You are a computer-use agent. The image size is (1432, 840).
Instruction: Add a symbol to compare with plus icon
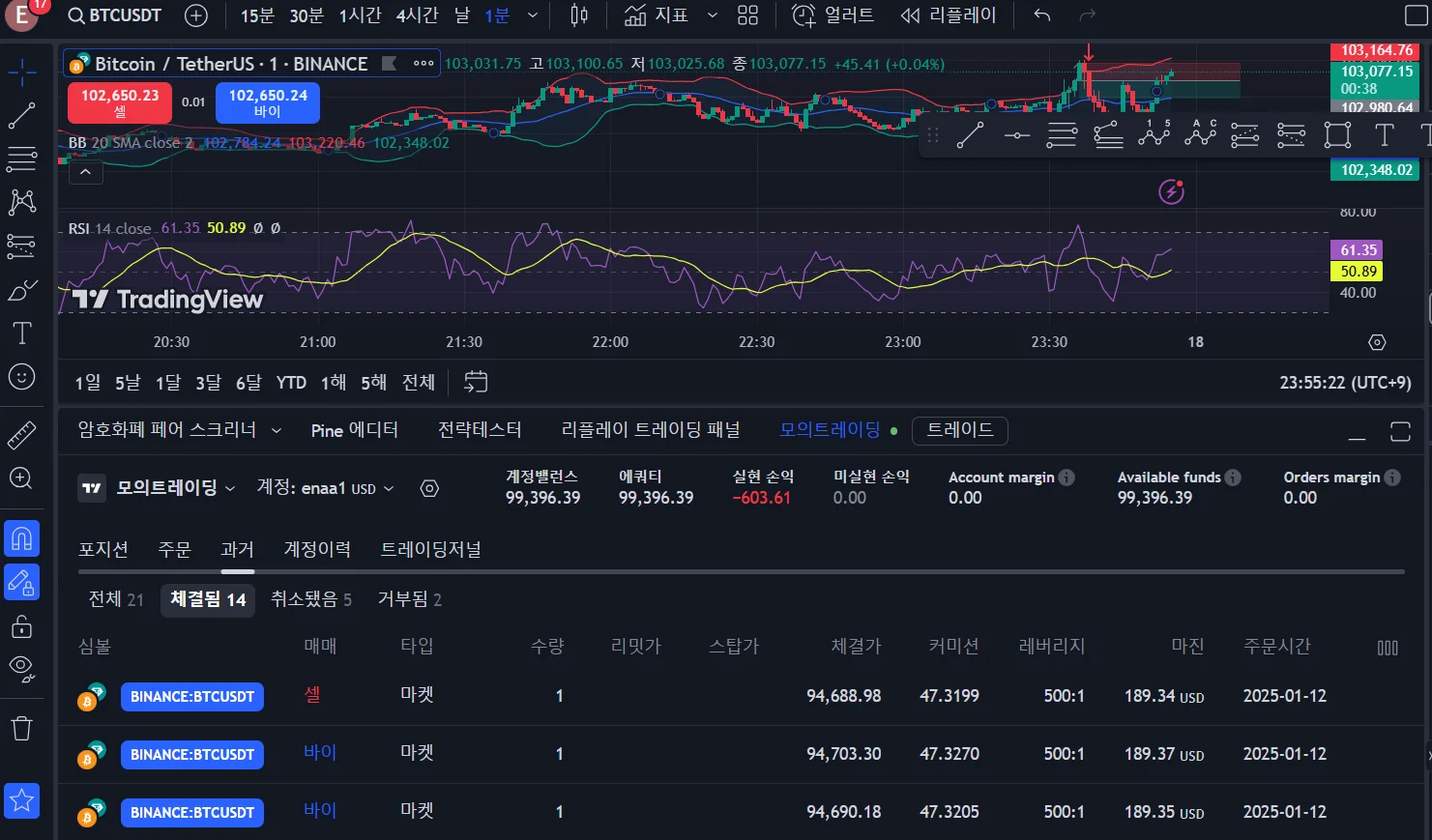pos(196,15)
